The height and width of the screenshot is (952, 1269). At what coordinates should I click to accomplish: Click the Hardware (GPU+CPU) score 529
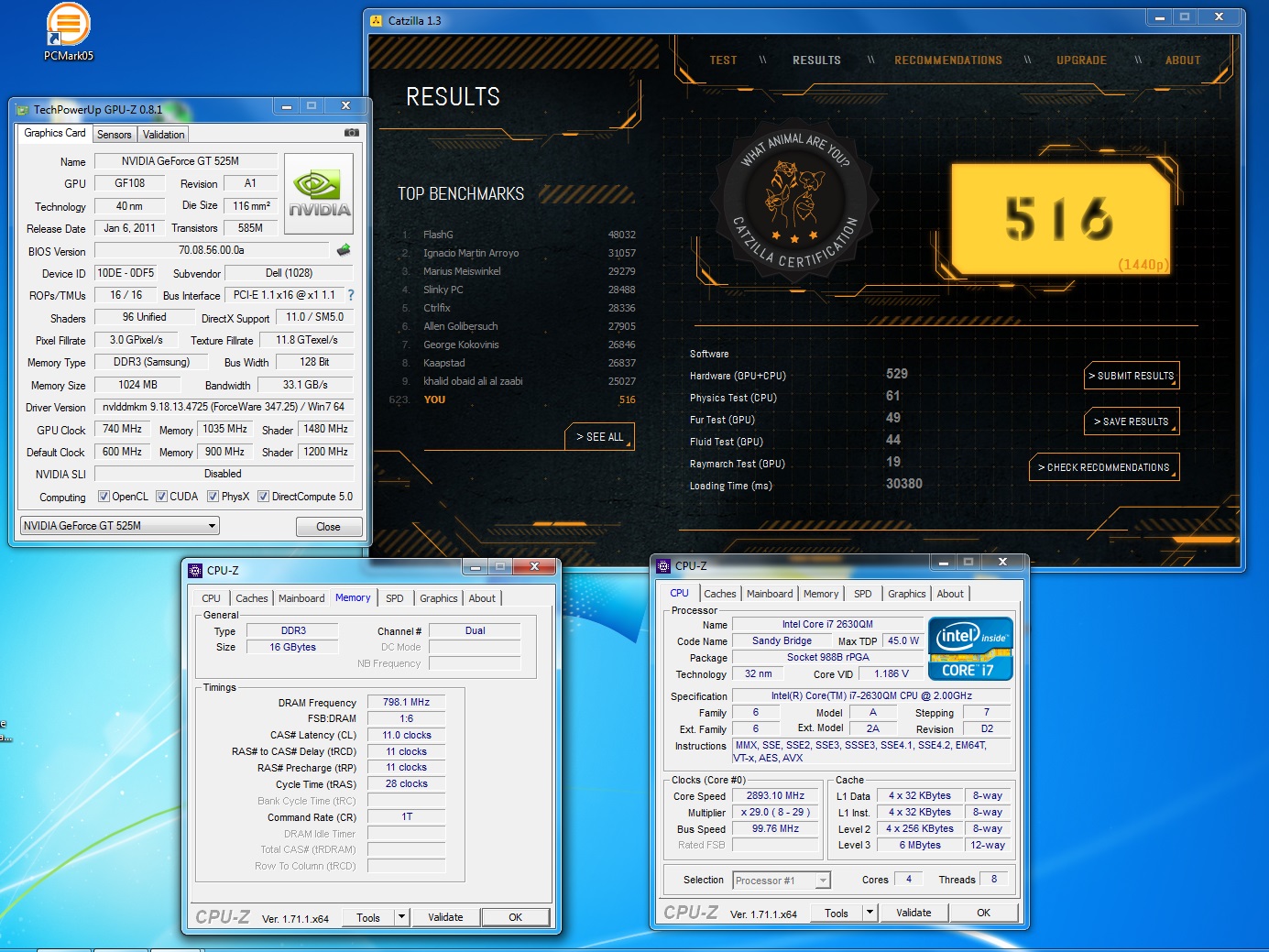897,374
